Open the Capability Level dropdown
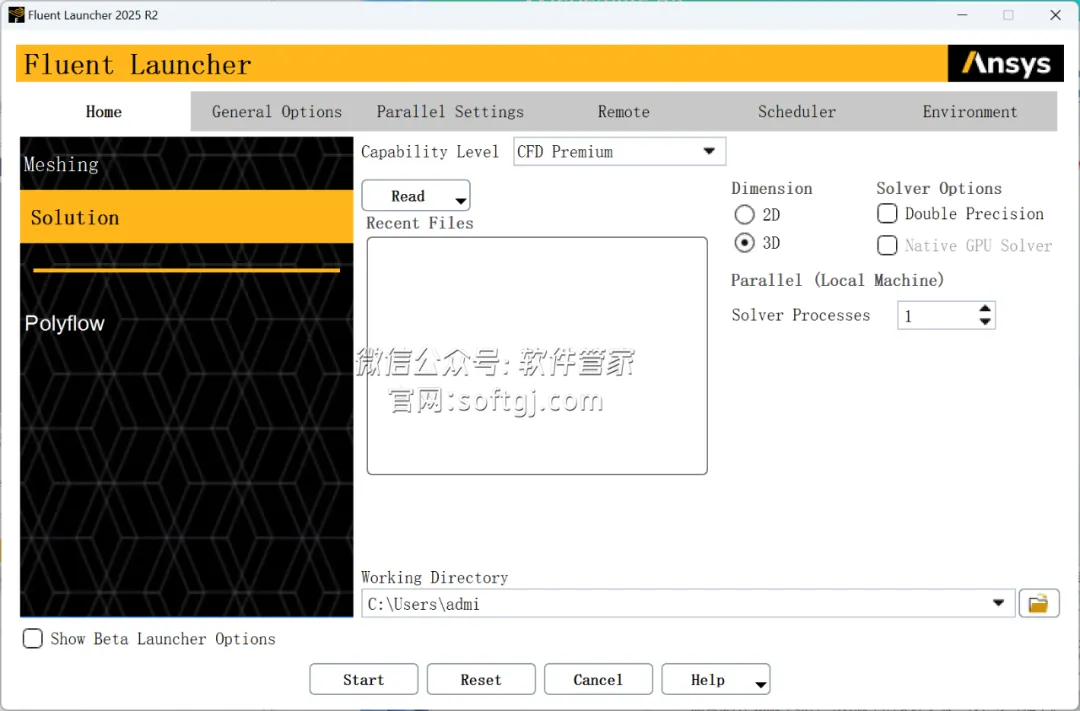This screenshot has width=1080, height=711. [x=619, y=152]
